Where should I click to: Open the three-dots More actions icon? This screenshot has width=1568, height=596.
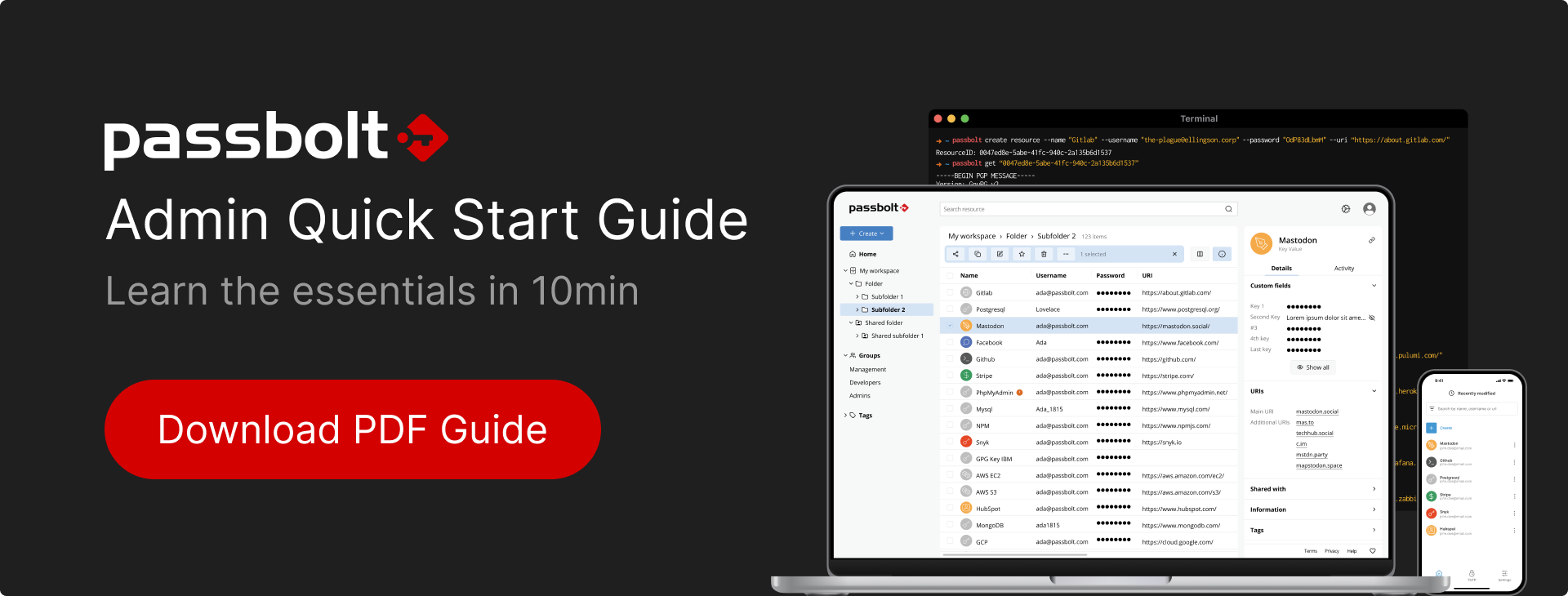tap(1066, 254)
